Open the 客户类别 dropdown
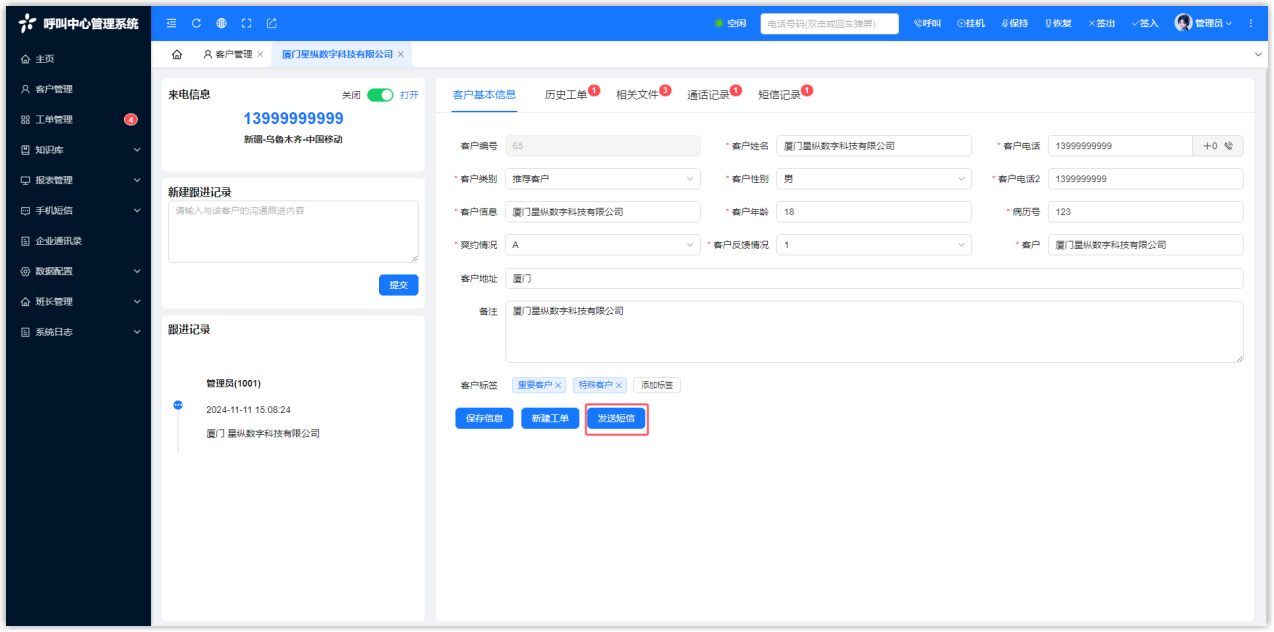 (x=603, y=179)
